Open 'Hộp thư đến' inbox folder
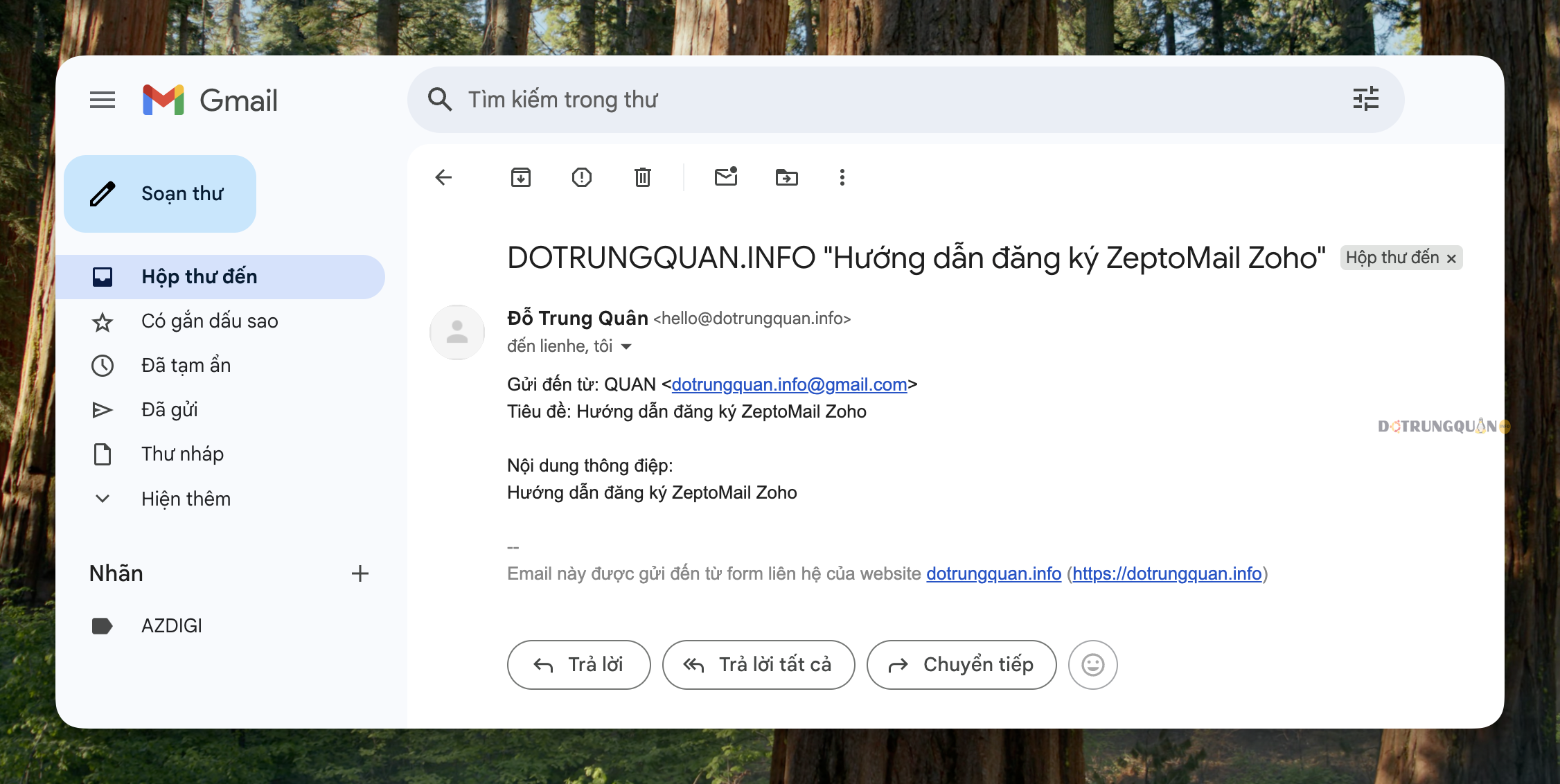Screen dimensions: 1560x784 pos(220,277)
